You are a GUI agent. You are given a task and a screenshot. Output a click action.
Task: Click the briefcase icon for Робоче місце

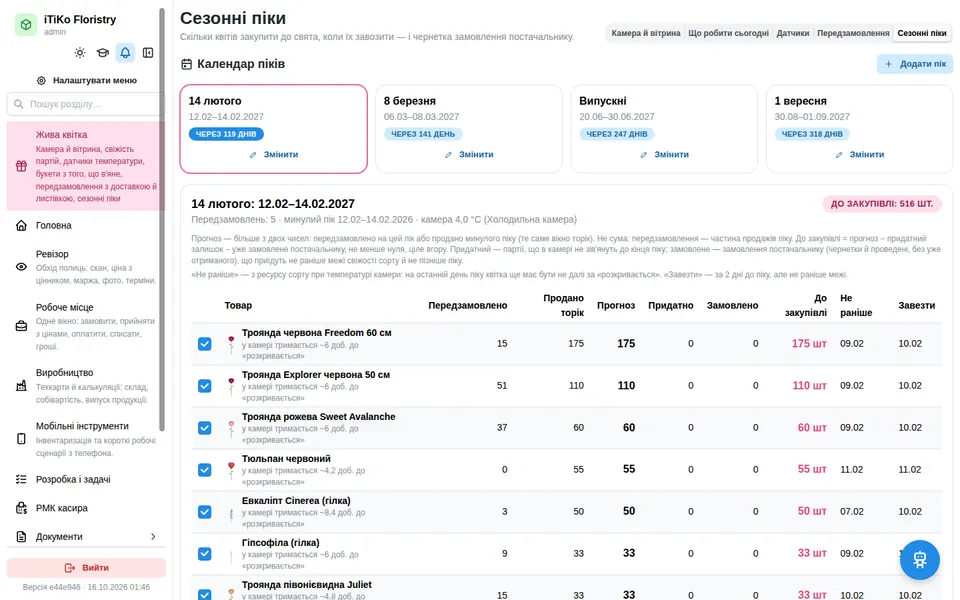[x=21, y=326]
